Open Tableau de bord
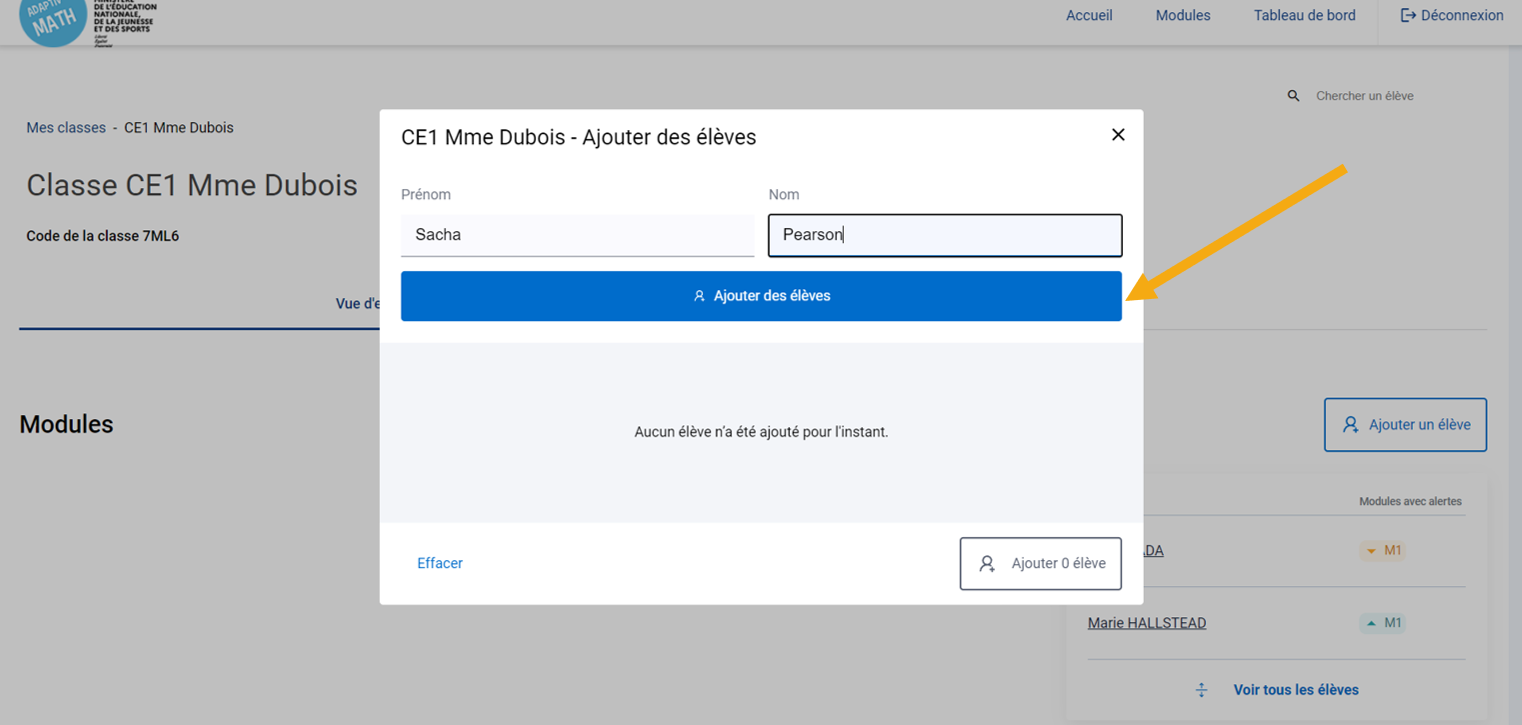The image size is (1522, 725). click(1304, 15)
